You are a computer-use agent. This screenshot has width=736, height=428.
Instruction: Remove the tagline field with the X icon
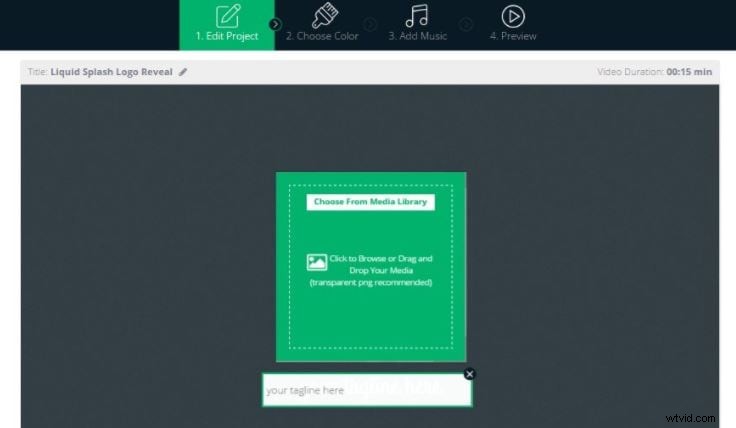pos(470,374)
